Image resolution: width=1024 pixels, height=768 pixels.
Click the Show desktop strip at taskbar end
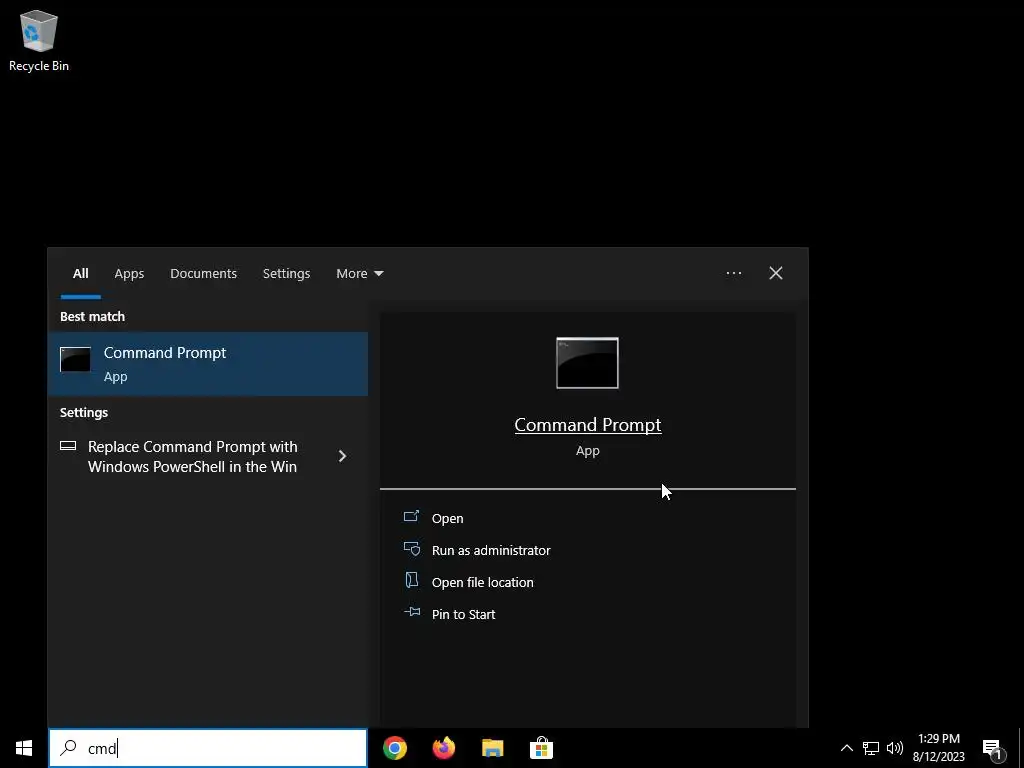[x=1021, y=748]
